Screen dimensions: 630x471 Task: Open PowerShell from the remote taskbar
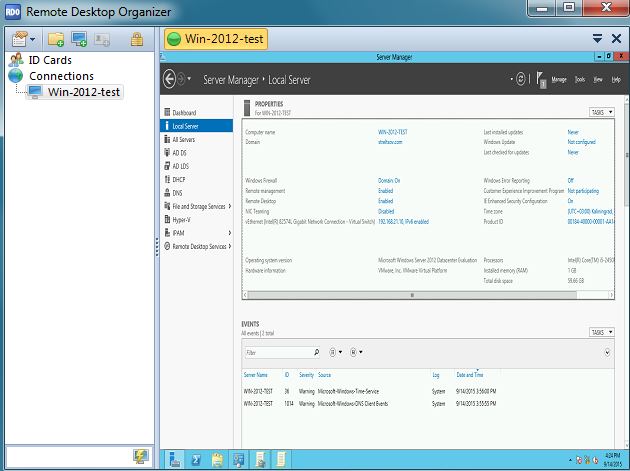click(x=197, y=459)
